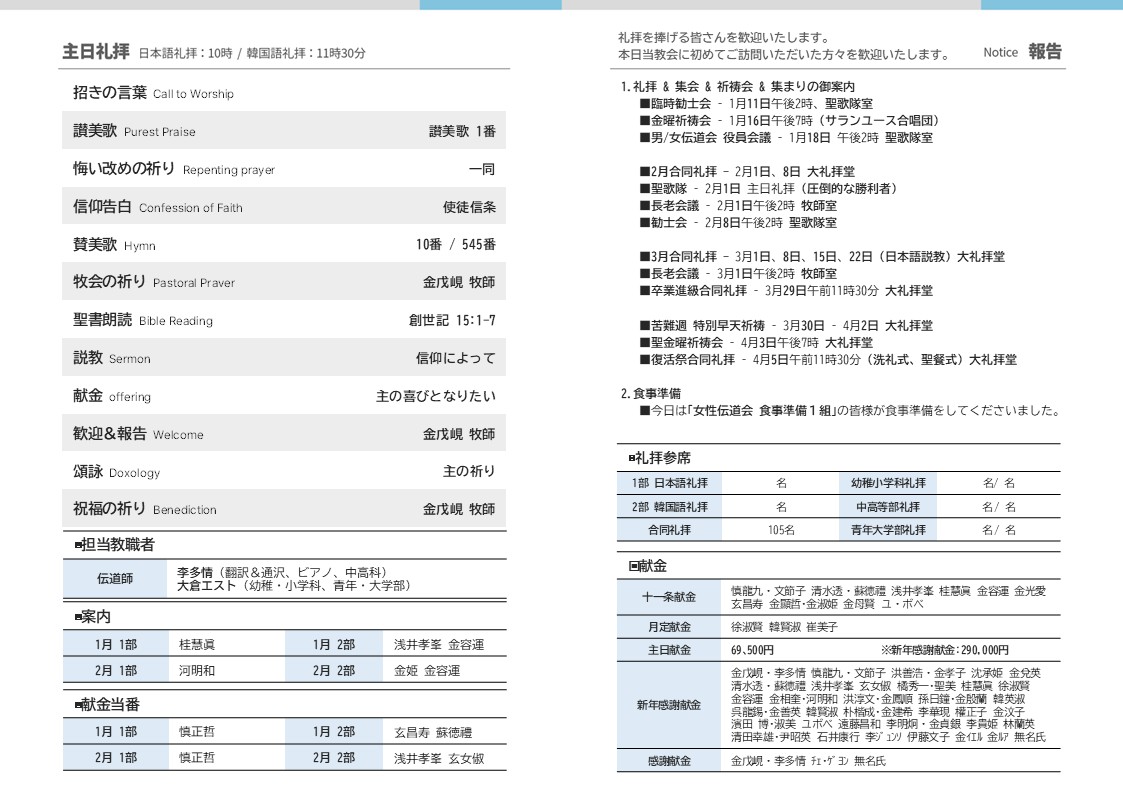This screenshot has width=1123, height=794.
Task: Click the blue bar atop the left page
Action: pyautogui.click(x=490, y=5)
